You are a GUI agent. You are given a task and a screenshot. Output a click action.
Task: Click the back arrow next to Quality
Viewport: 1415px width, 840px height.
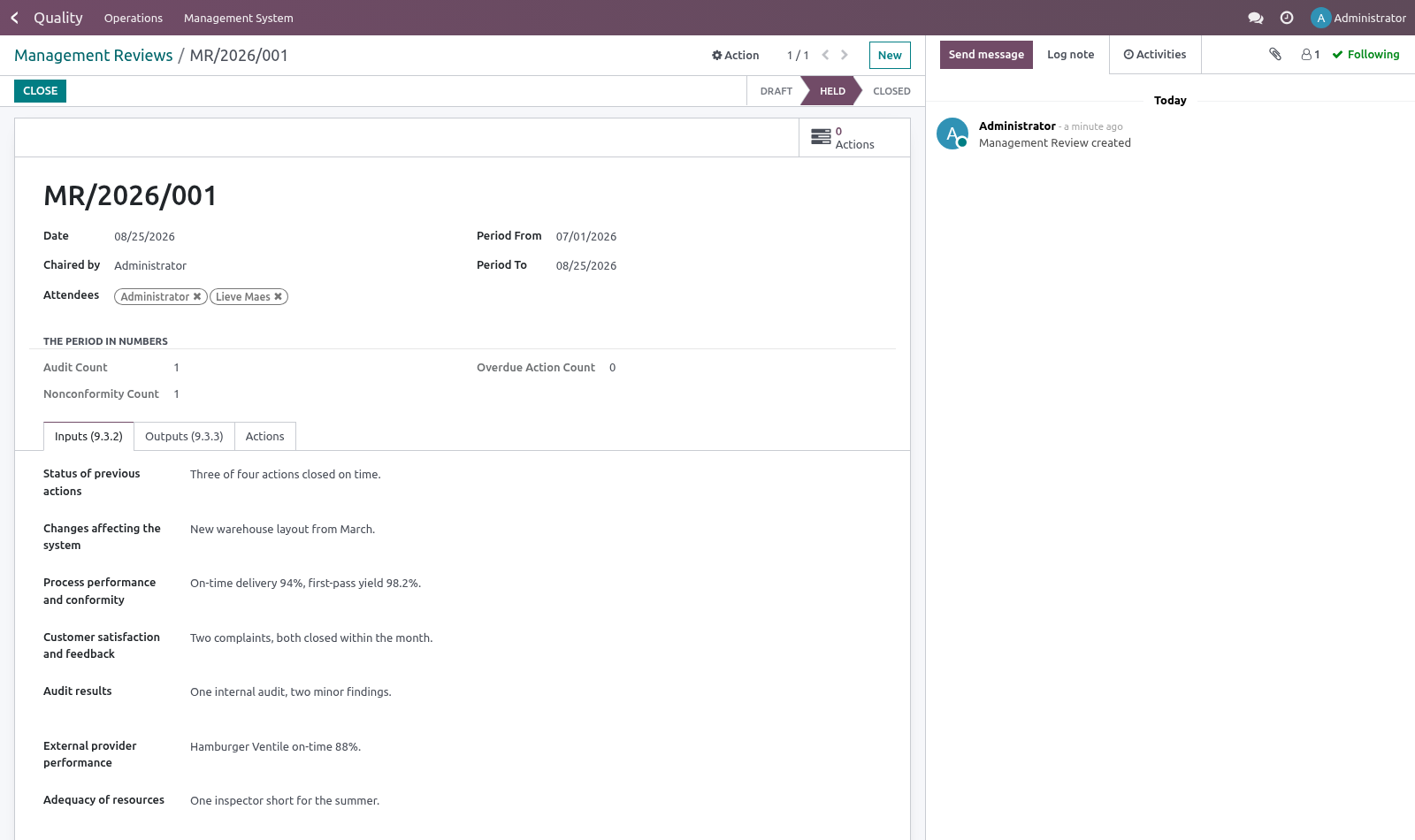14,18
